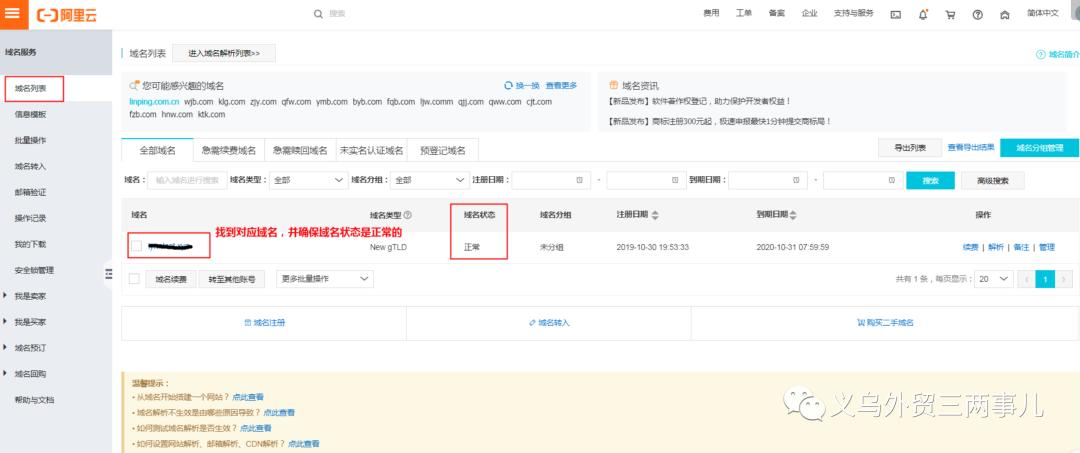Click the search magnifier icon in header
Image resolution: width=1080 pixels, height=453 pixels.
tap(318, 14)
